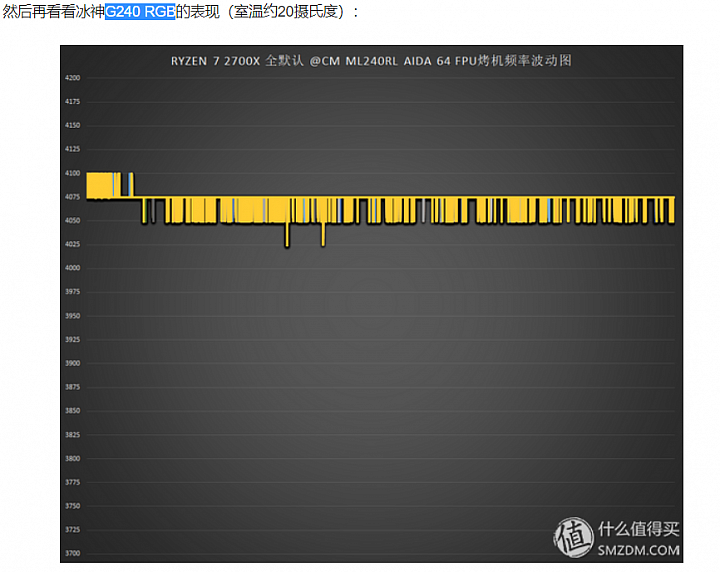Click the 4100 y-axis label
The height and width of the screenshot is (572, 720).
73,173
